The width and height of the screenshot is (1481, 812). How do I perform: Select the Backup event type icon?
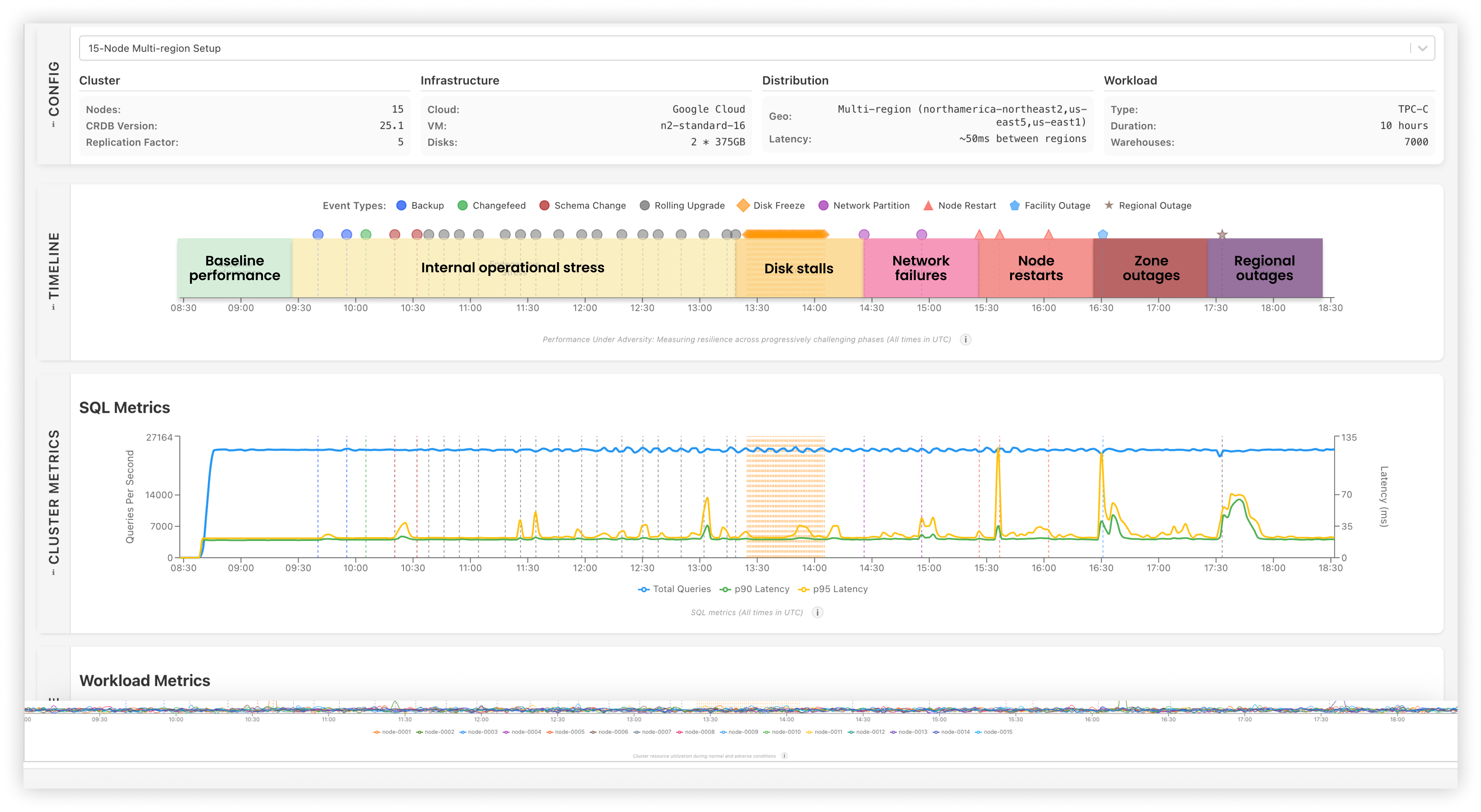(401, 205)
